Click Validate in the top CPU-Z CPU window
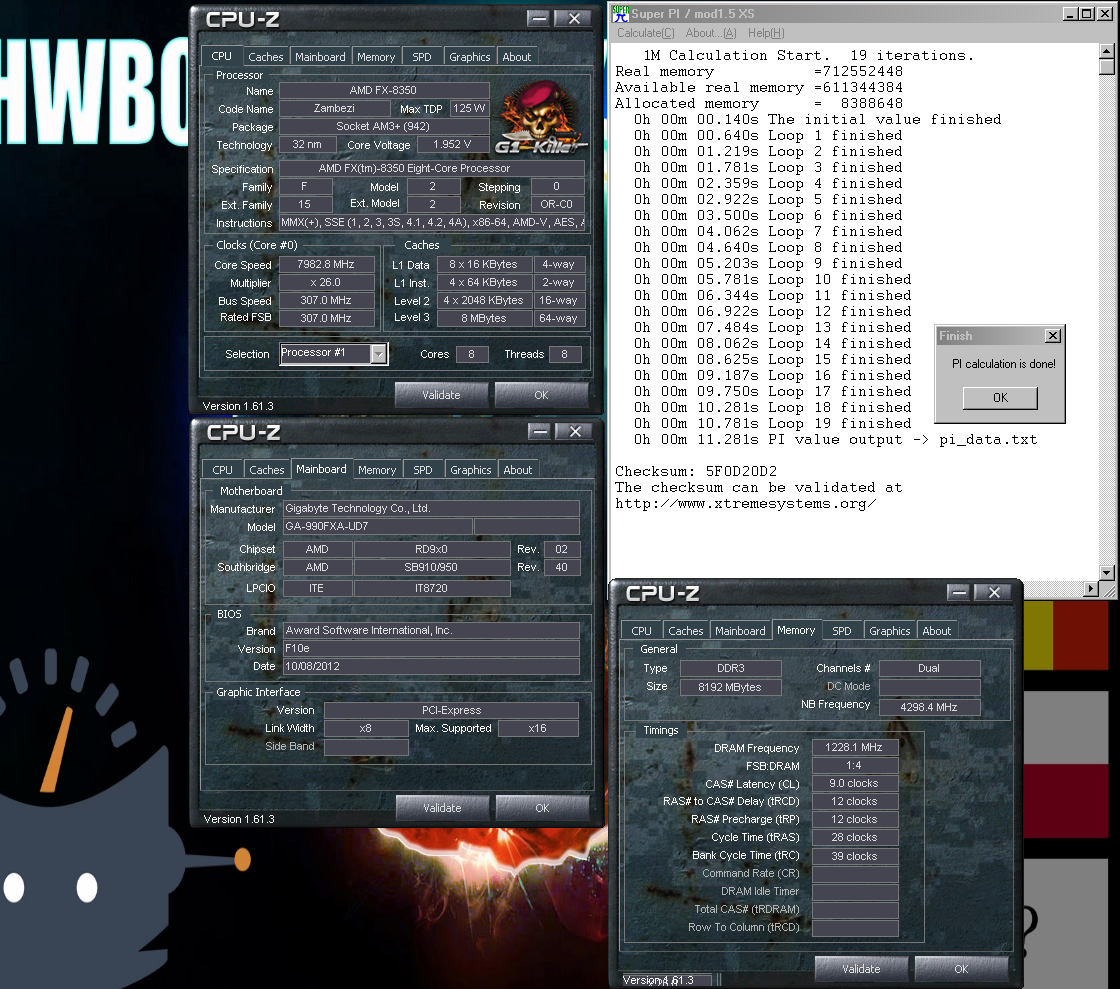This screenshot has width=1120, height=989. tap(441, 395)
